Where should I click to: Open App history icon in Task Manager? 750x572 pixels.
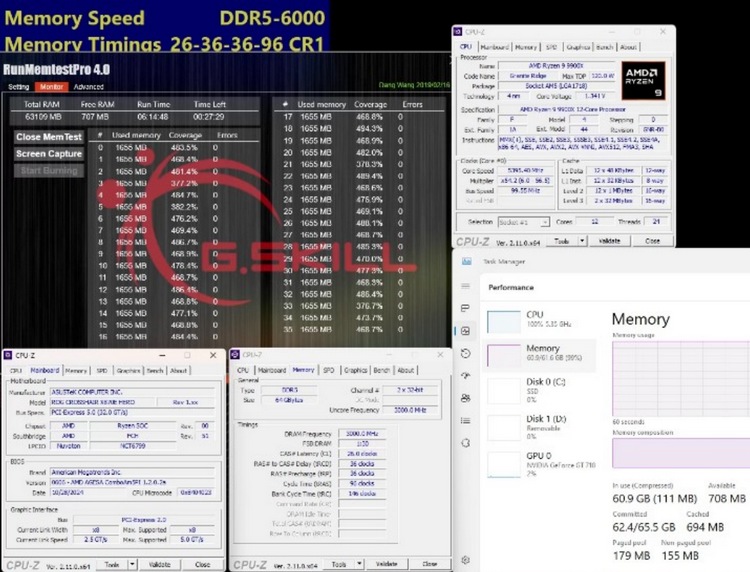click(466, 355)
